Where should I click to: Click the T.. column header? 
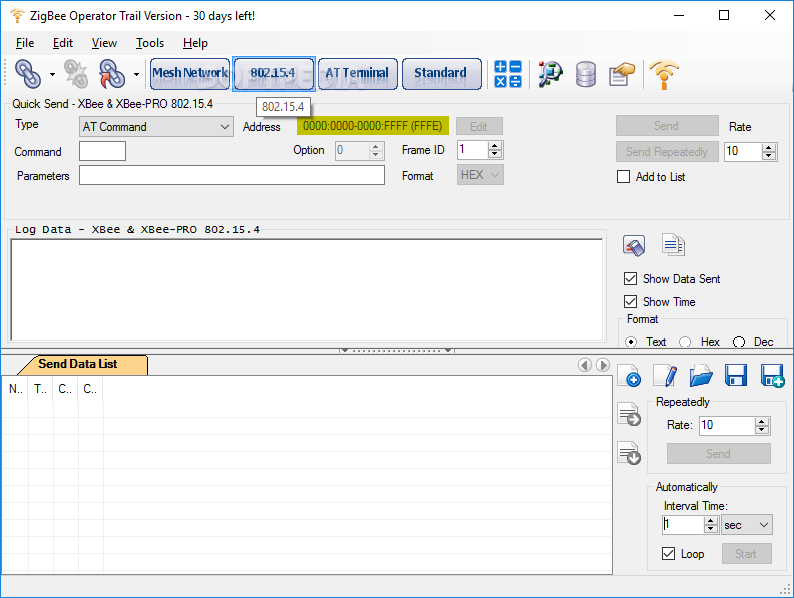41,389
